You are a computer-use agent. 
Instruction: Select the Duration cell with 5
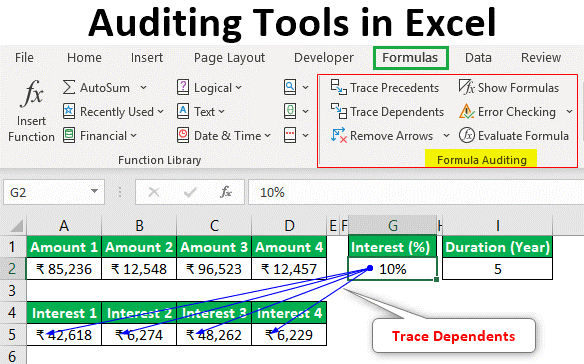coord(497,269)
